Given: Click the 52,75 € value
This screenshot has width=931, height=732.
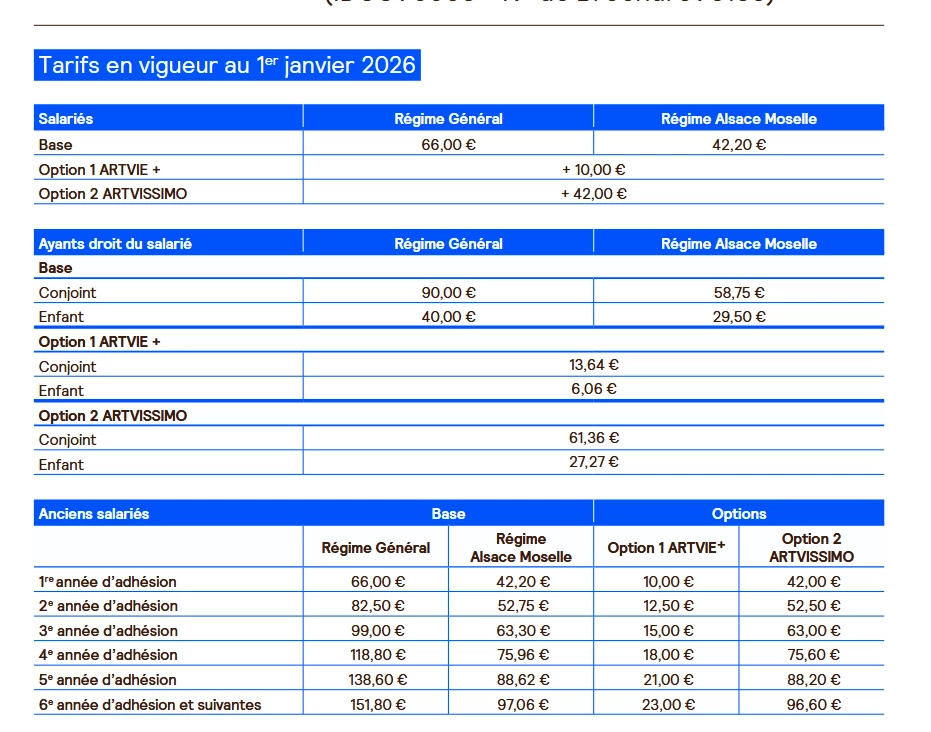Looking at the screenshot, I should click(523, 606).
